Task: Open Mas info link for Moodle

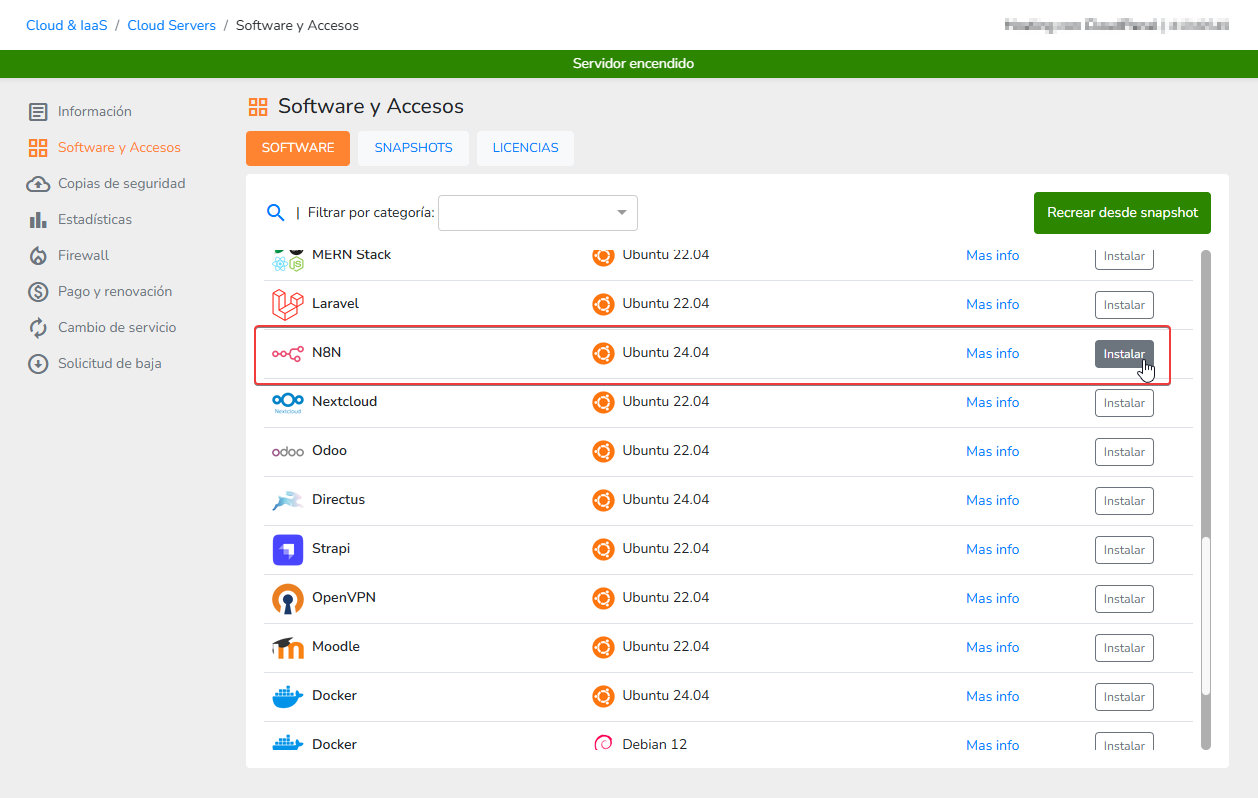Action: [993, 648]
